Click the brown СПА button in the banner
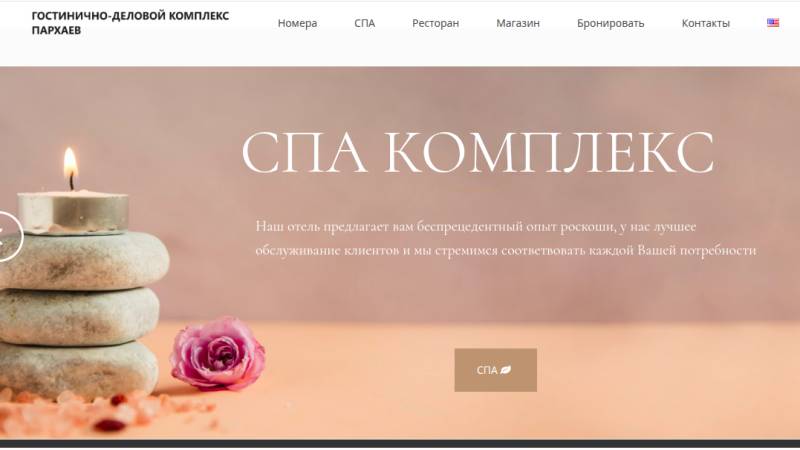This screenshot has height=450, width=800. click(x=495, y=370)
